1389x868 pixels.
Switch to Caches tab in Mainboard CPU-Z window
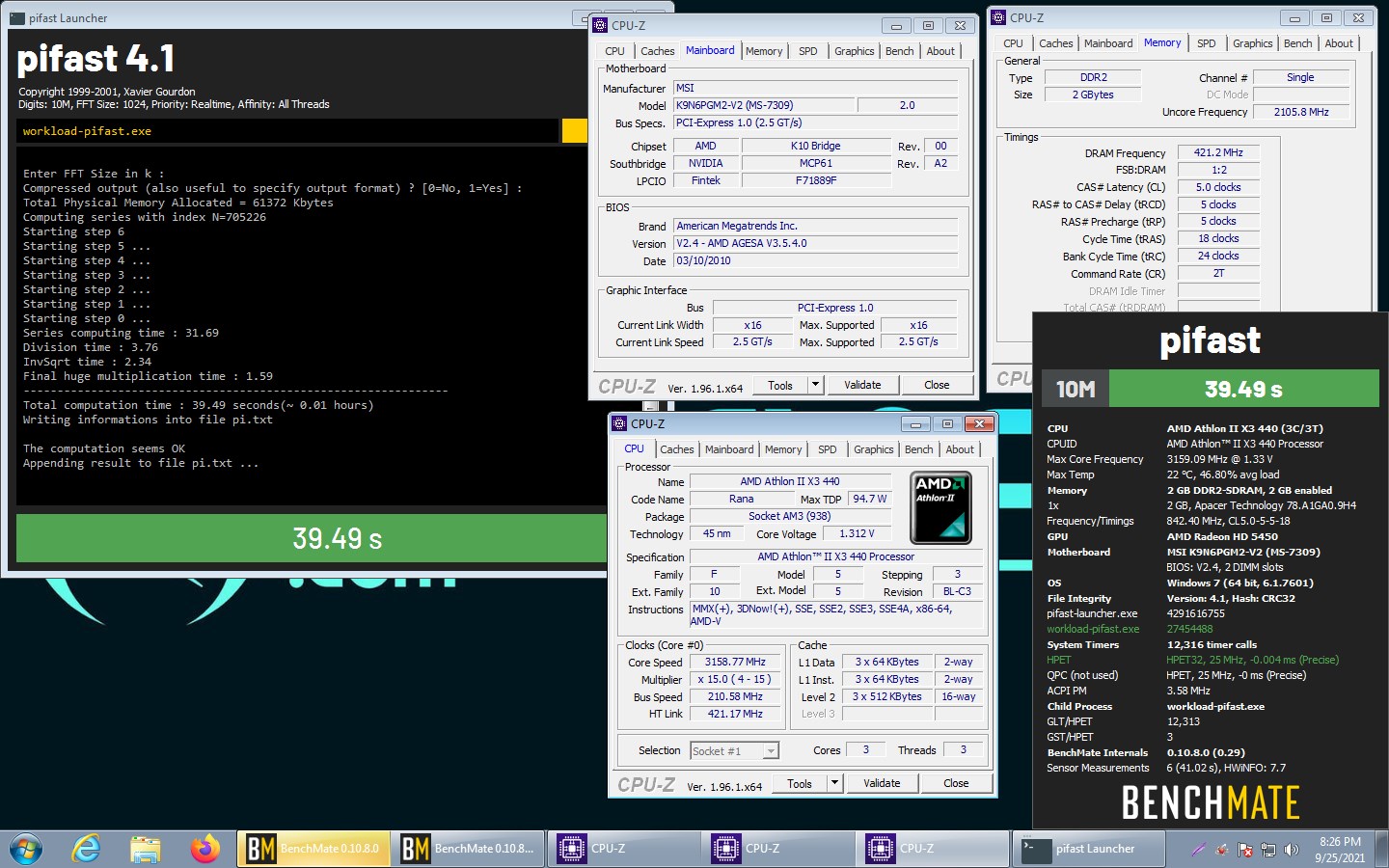coord(658,51)
